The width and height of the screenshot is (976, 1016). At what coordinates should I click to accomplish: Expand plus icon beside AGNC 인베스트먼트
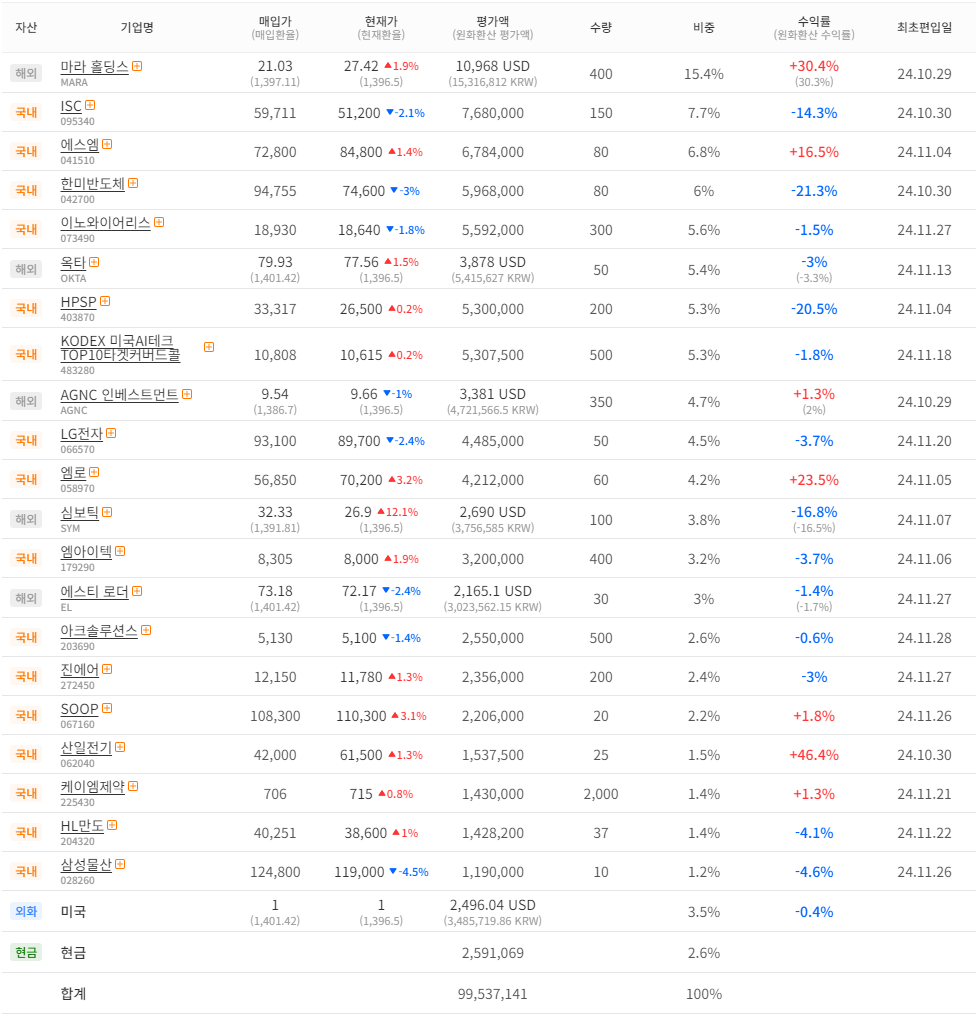187,394
